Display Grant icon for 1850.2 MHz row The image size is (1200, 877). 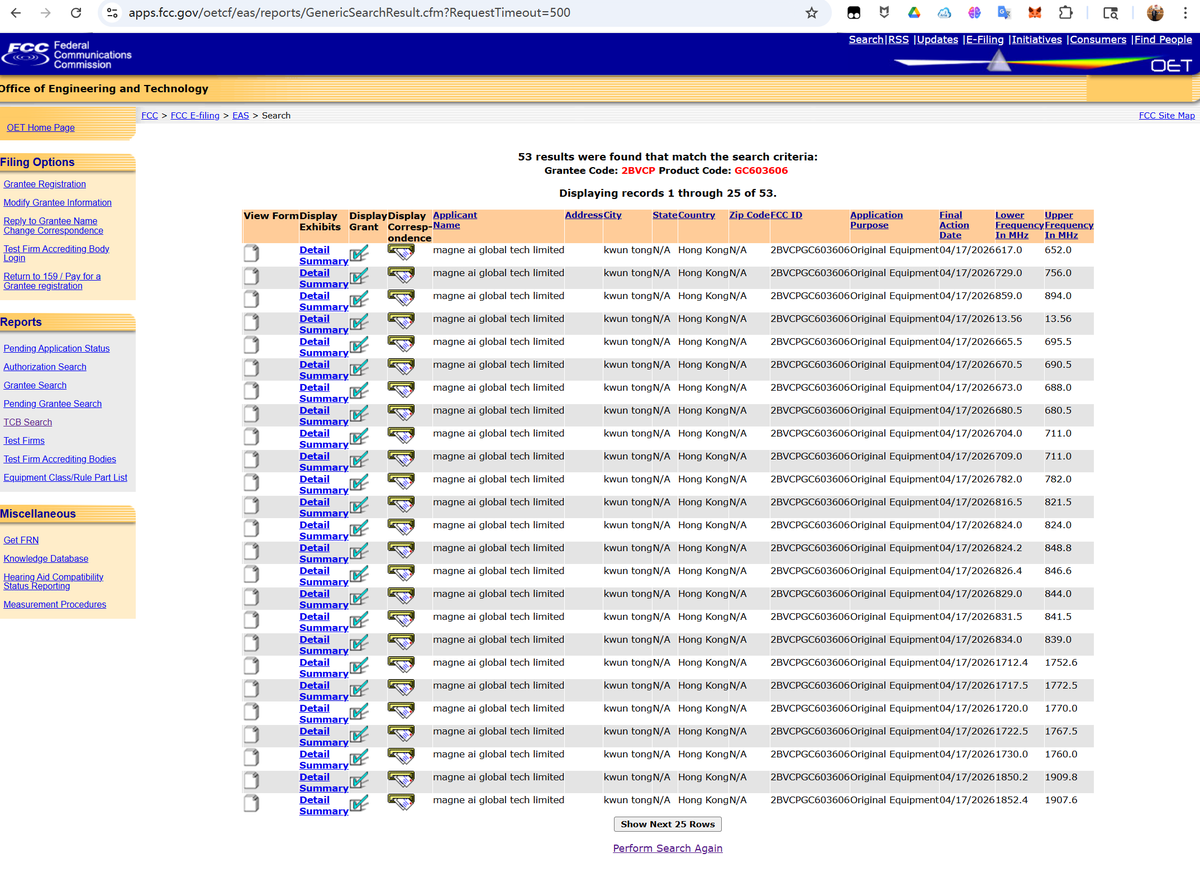(x=359, y=781)
